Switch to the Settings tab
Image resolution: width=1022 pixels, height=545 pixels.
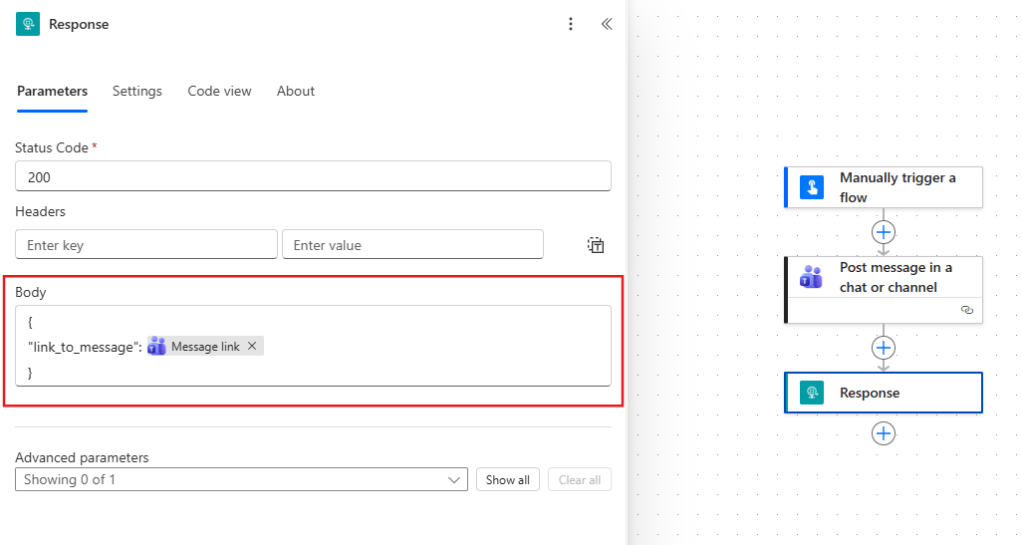[x=137, y=91]
